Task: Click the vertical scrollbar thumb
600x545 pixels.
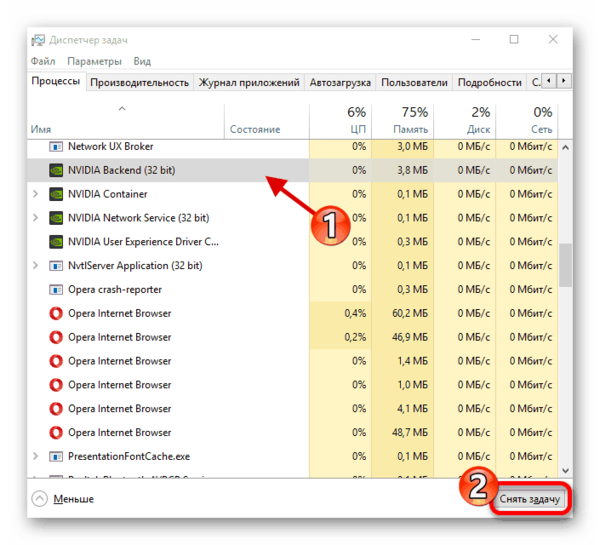Action: pos(565,265)
